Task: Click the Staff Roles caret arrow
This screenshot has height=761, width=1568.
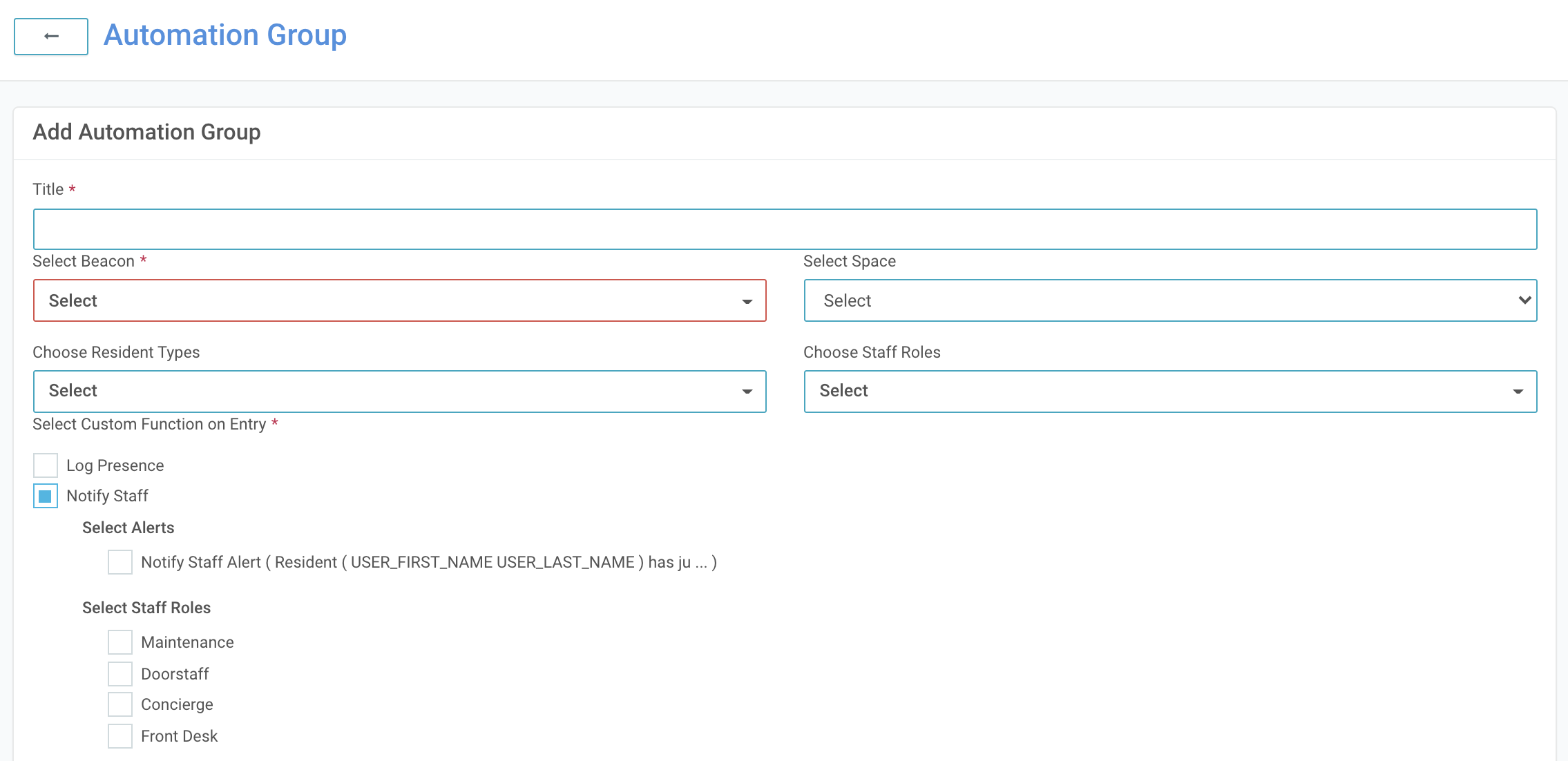Action: point(1518,392)
